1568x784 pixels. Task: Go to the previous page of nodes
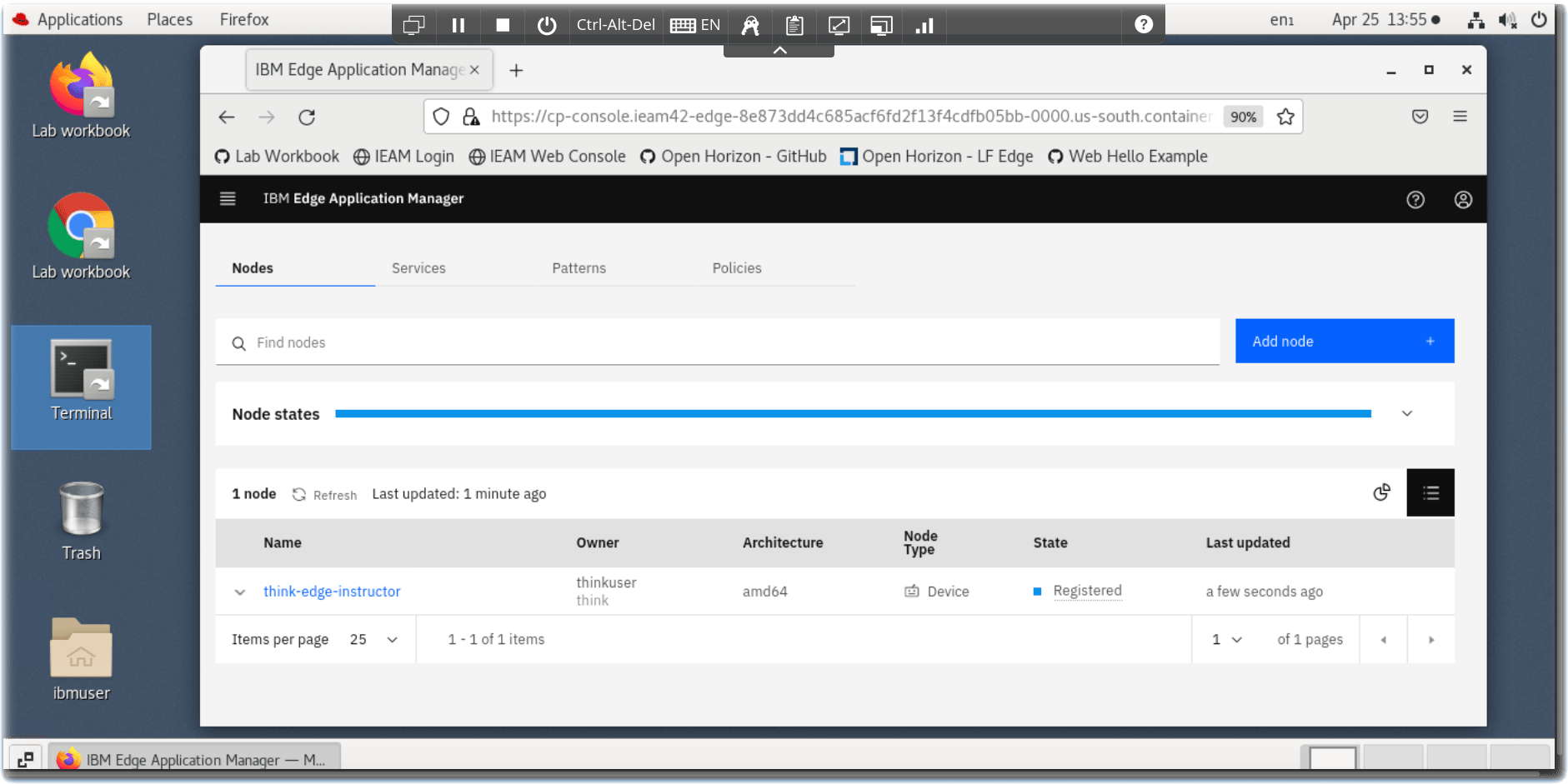[x=1383, y=640]
